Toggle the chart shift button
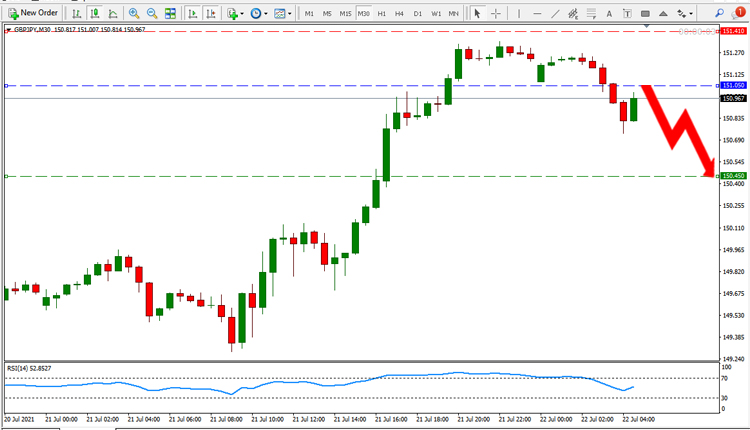750x430 pixels. [211, 13]
